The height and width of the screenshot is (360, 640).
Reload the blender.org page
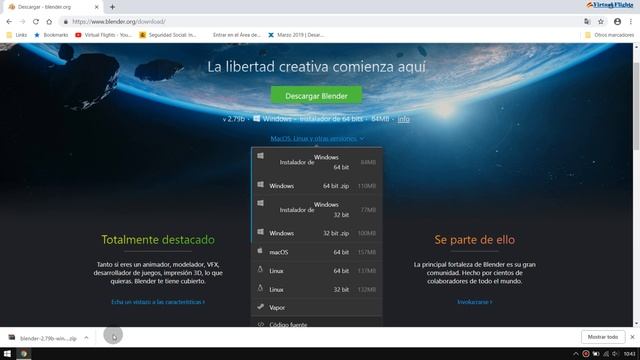[x=36, y=22]
